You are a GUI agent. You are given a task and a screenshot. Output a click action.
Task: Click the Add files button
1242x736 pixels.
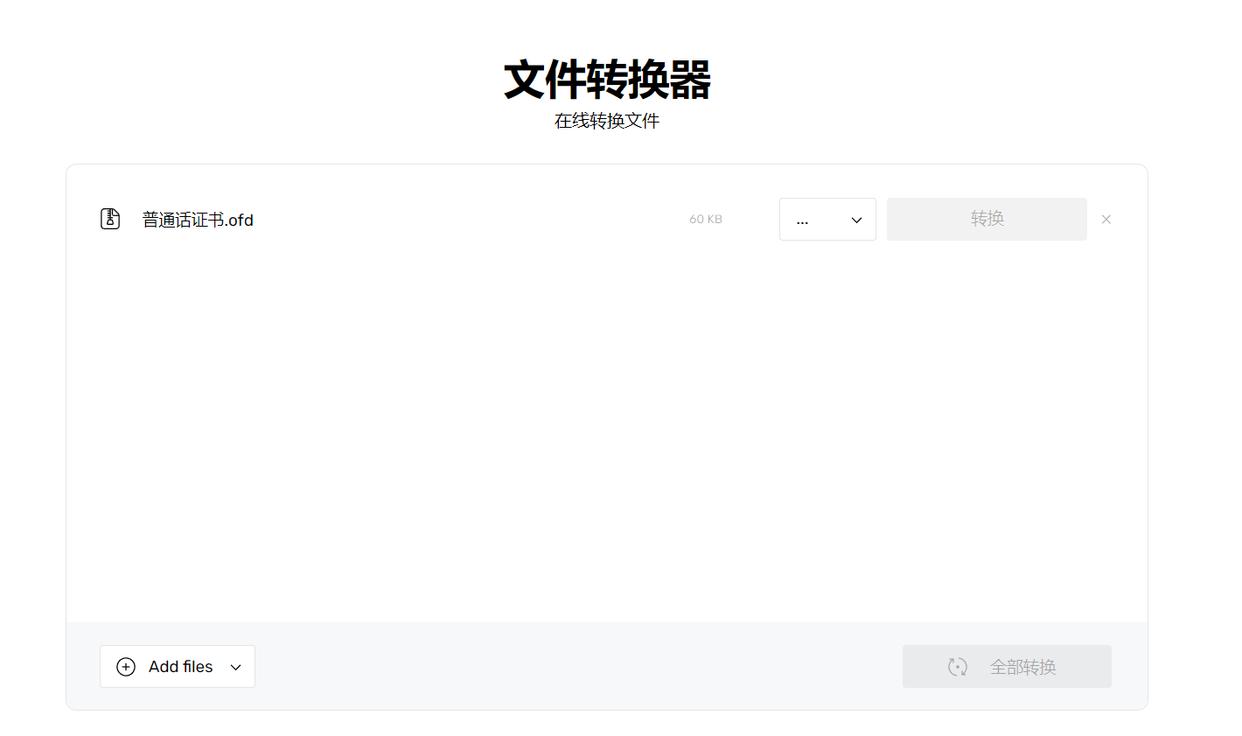[x=177, y=667]
